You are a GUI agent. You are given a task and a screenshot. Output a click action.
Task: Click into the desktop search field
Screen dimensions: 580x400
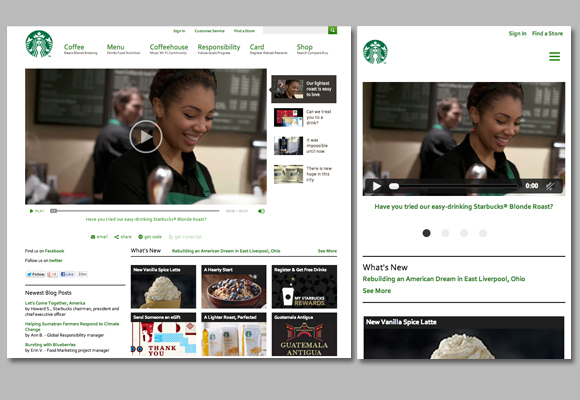[x=295, y=30]
